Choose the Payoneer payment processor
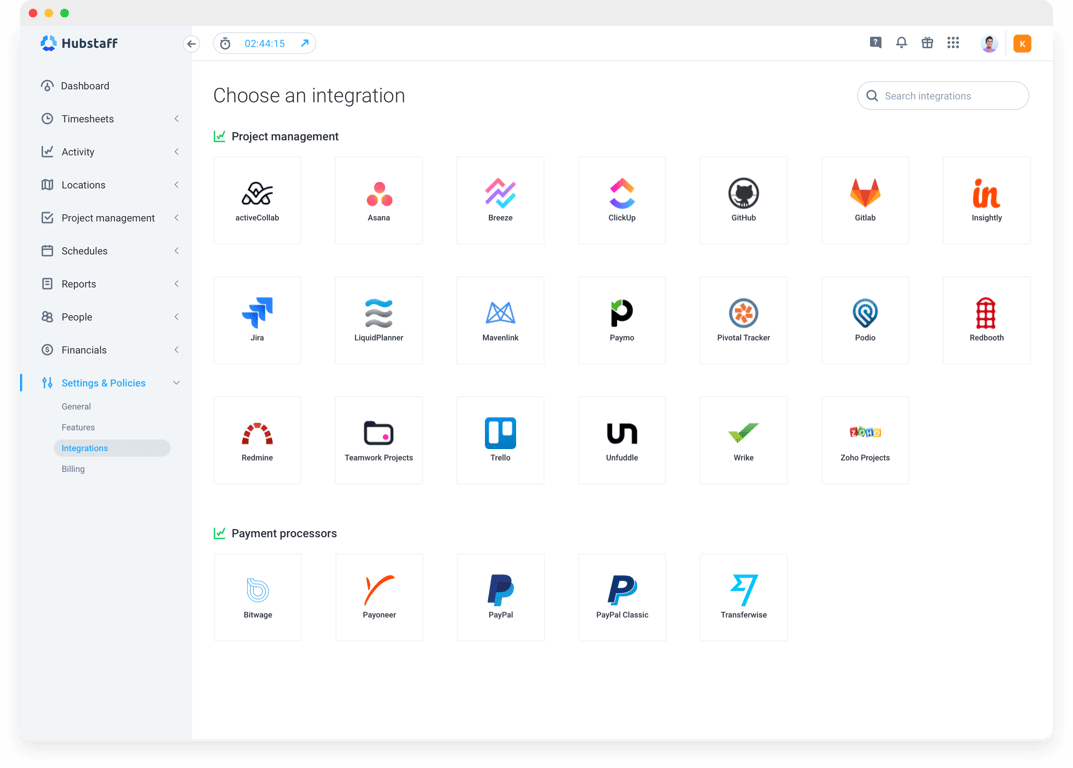 coord(378,597)
